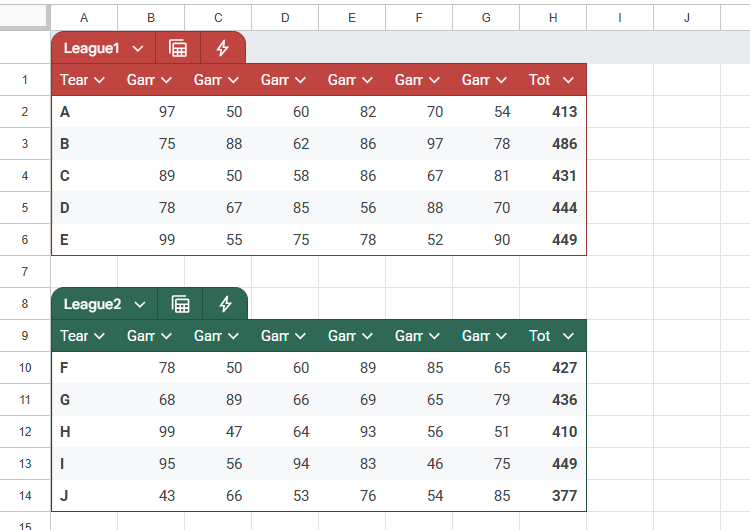Open League1 Total column dropdown arrow
The width and height of the screenshot is (750, 530).
coord(568,80)
